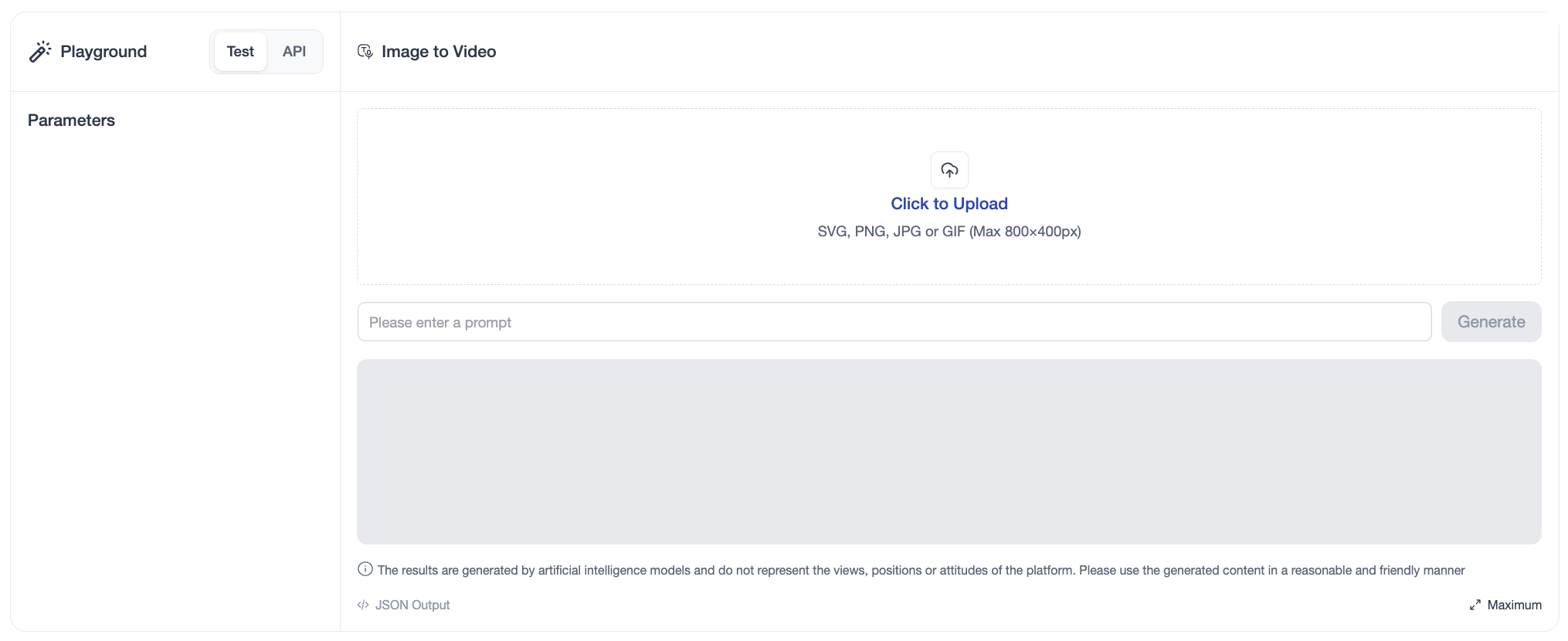Click the cloud upload icon
Viewport: 1568px width, 641px height.
[x=949, y=170]
